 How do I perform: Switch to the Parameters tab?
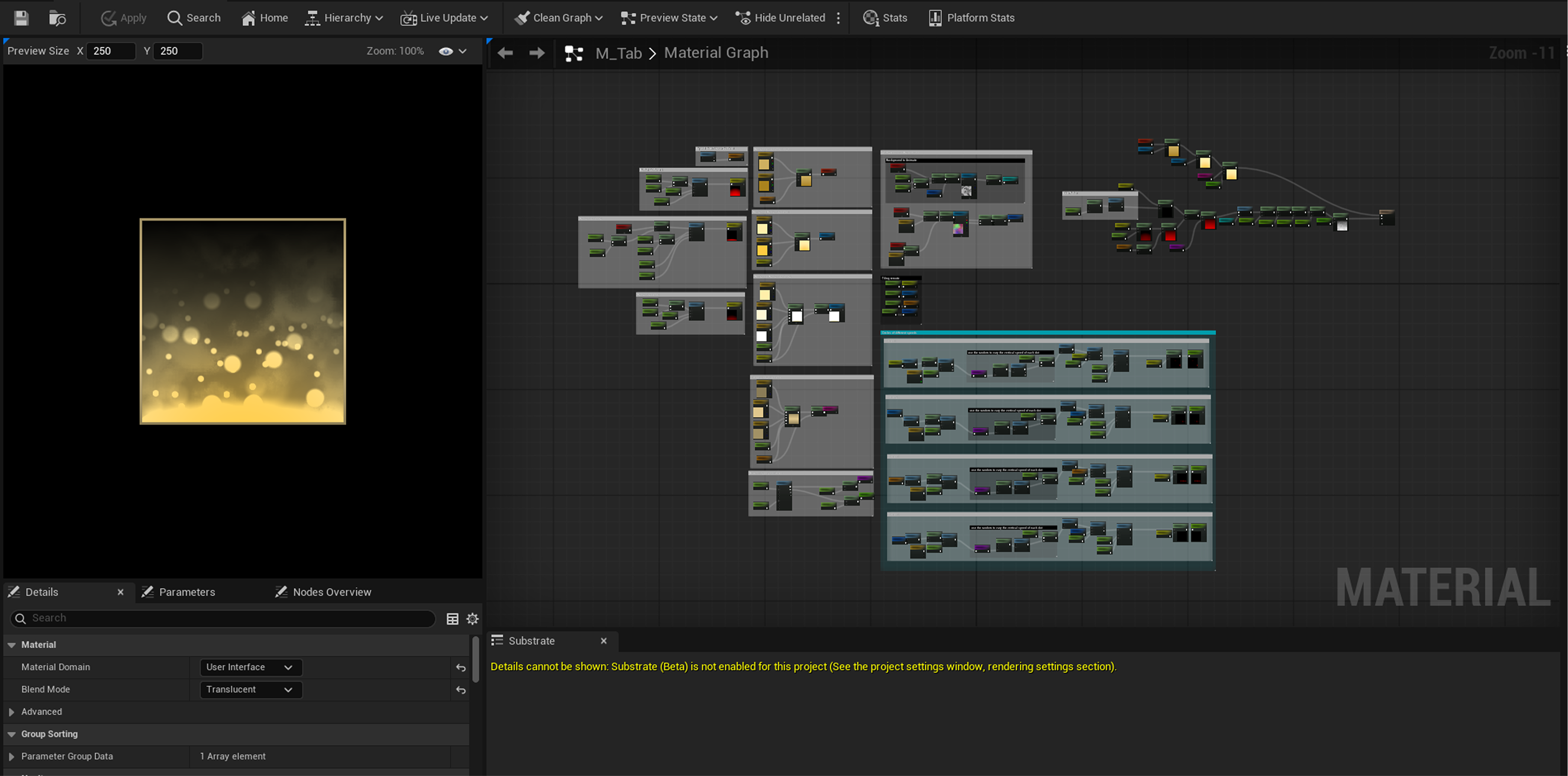click(x=186, y=592)
